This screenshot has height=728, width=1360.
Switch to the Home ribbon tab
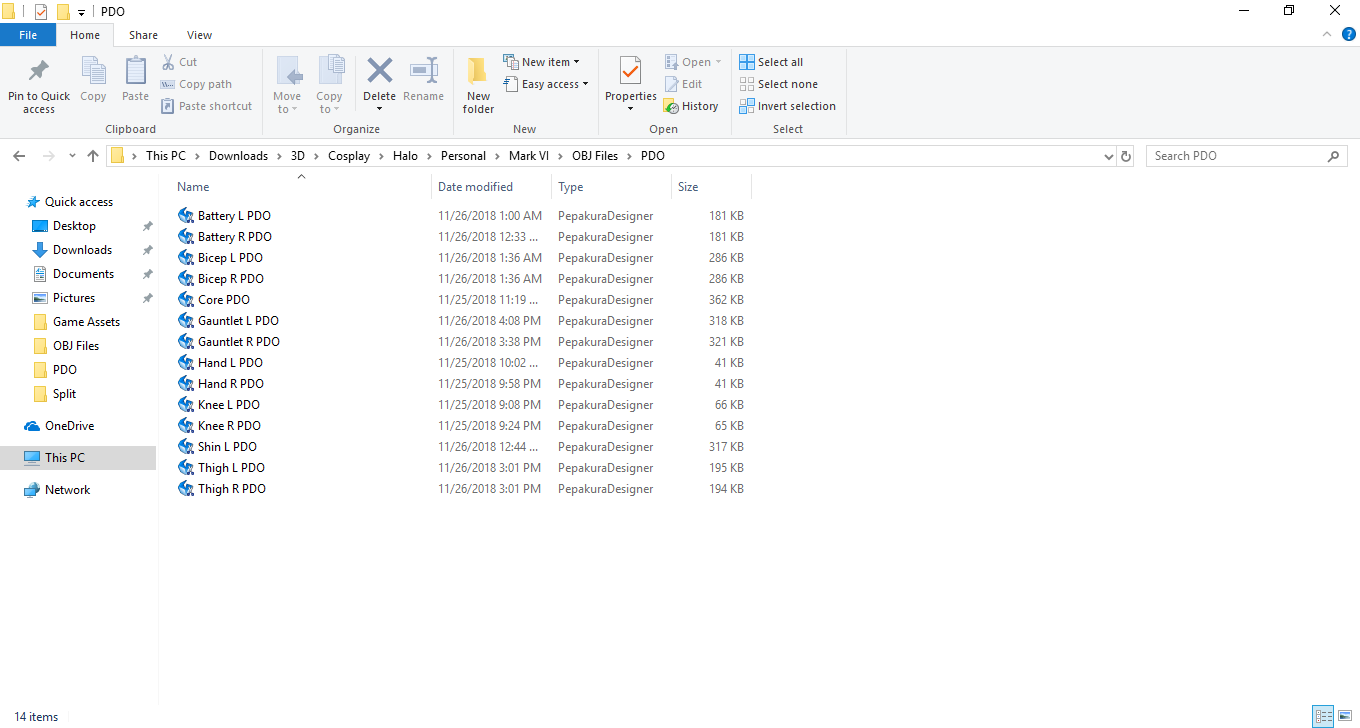pos(85,35)
